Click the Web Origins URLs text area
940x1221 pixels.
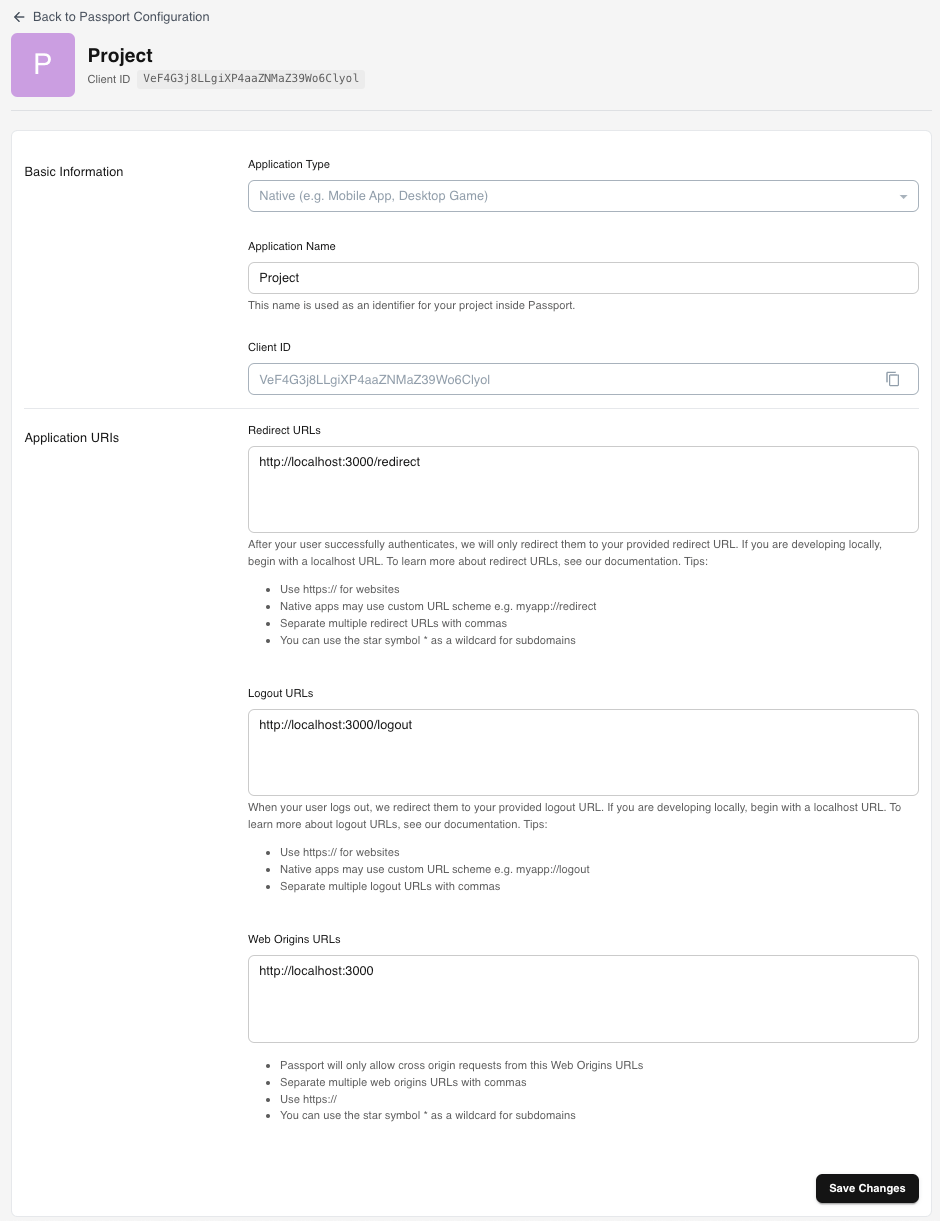tap(583, 998)
